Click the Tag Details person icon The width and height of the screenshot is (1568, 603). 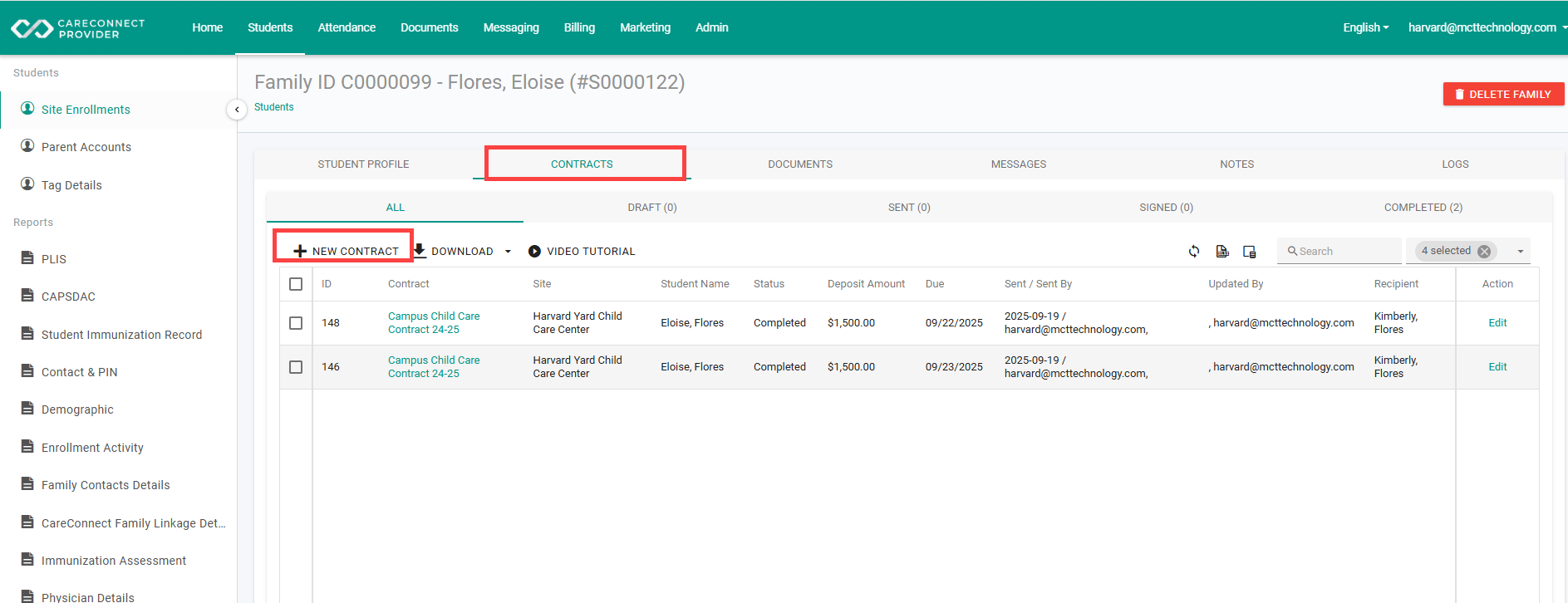pos(27,184)
